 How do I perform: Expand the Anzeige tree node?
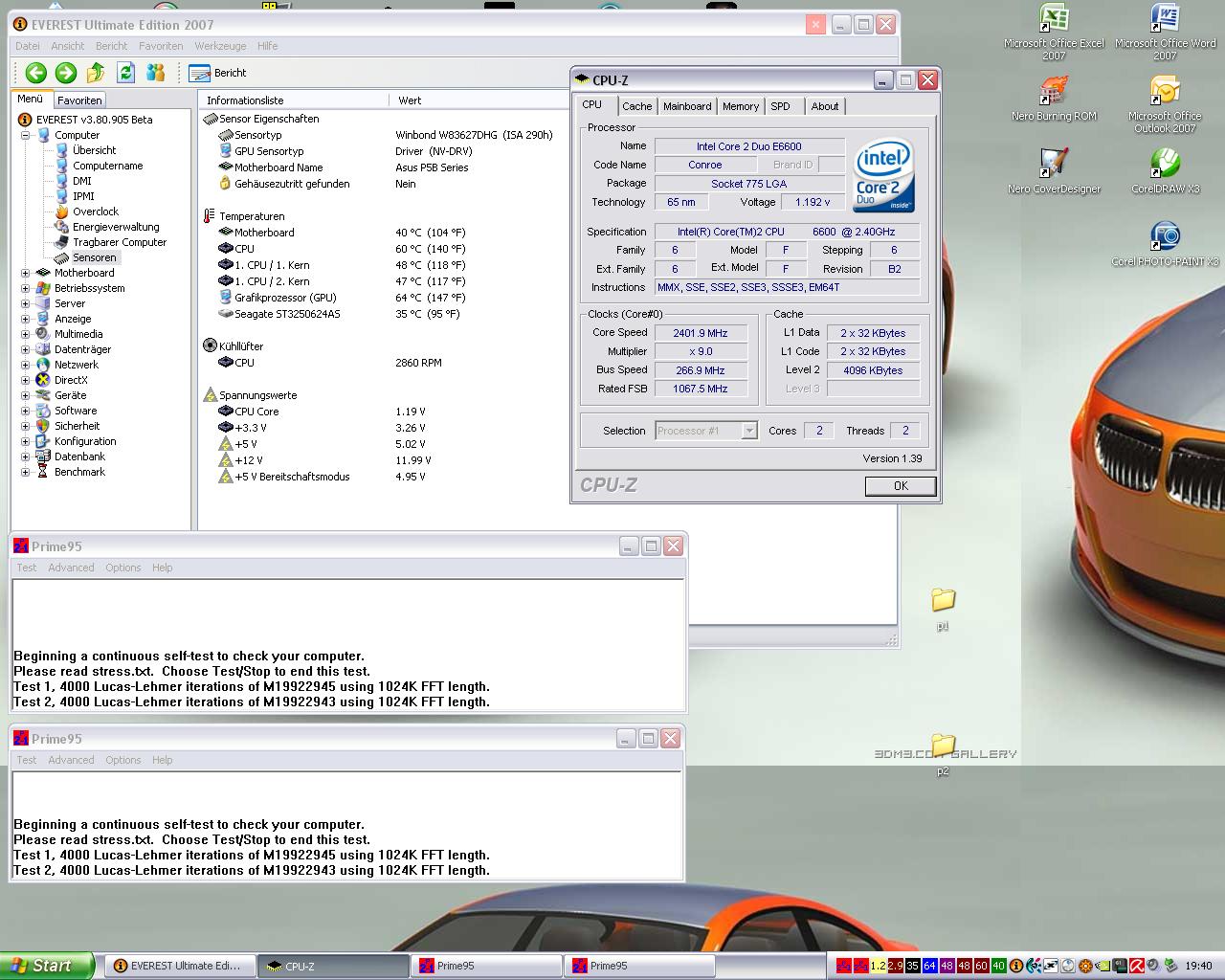click(25, 319)
